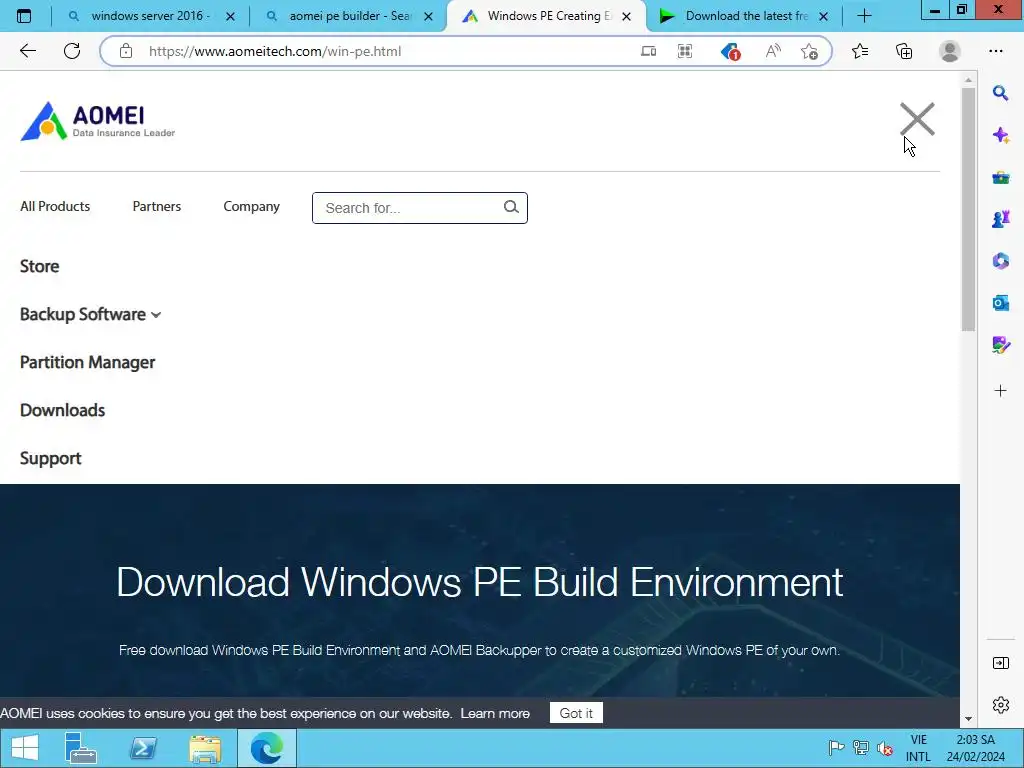This screenshot has width=1024, height=768.
Task: Click the Edge taskbar icon
Action: pyautogui.click(x=266, y=748)
